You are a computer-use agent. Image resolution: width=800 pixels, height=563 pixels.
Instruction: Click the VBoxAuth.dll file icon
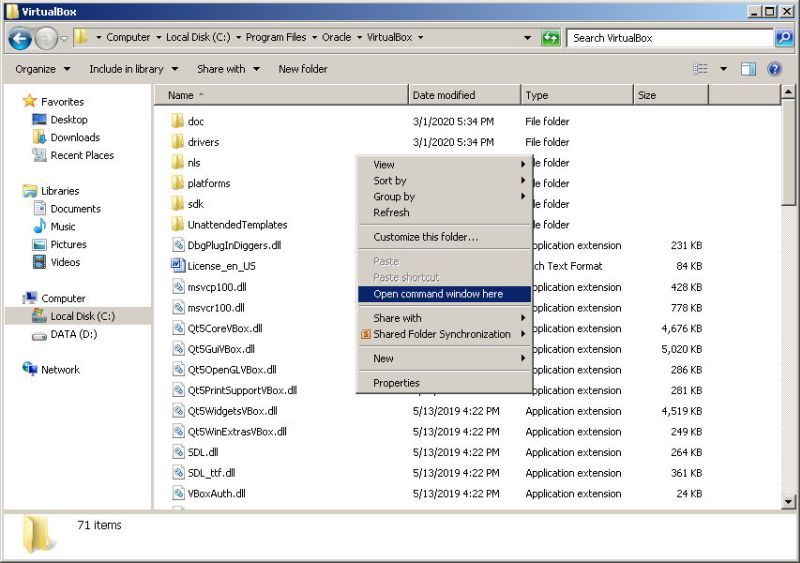pyautogui.click(x=178, y=493)
